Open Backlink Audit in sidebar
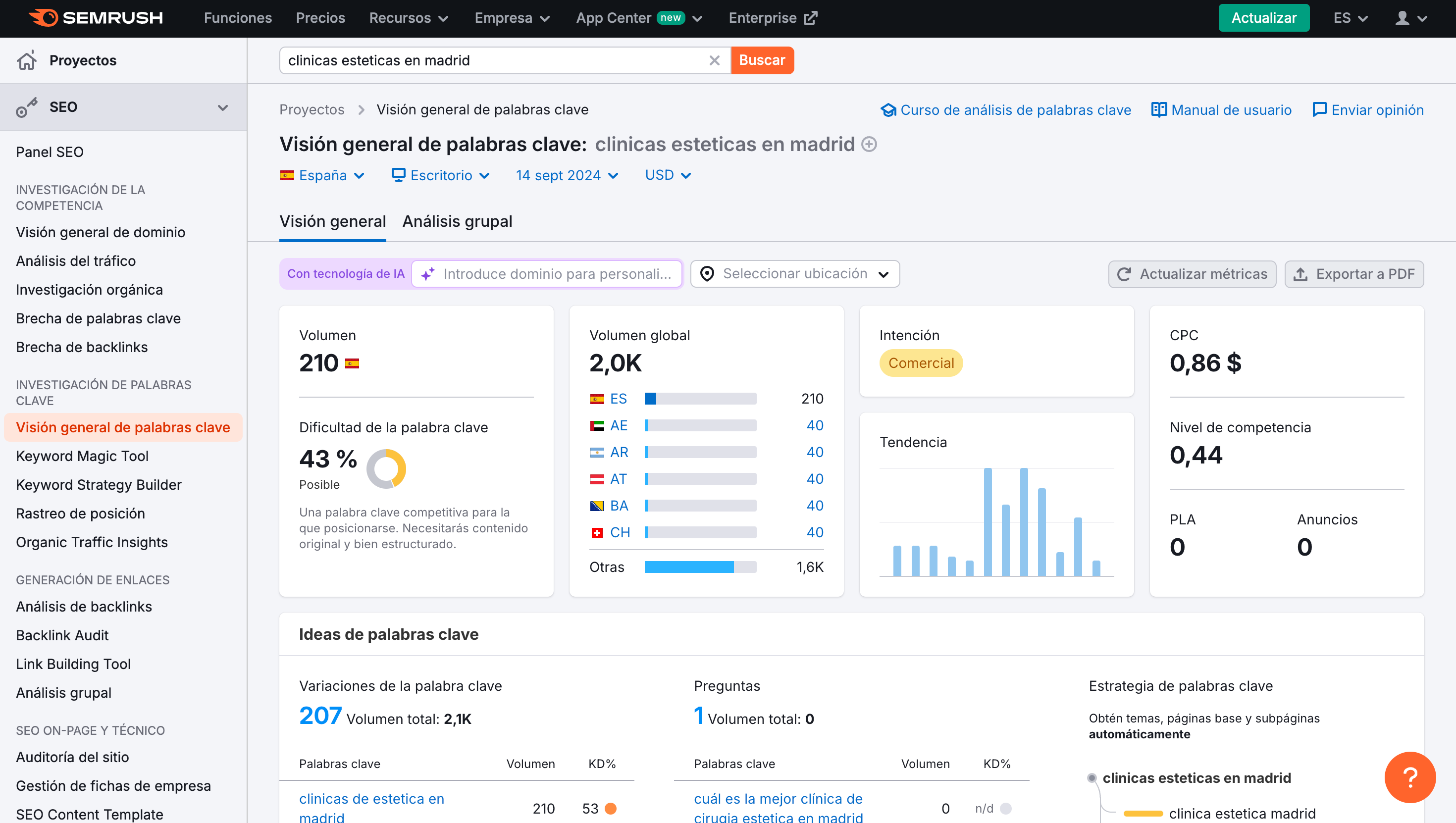This screenshot has height=823, width=1456. (x=62, y=635)
